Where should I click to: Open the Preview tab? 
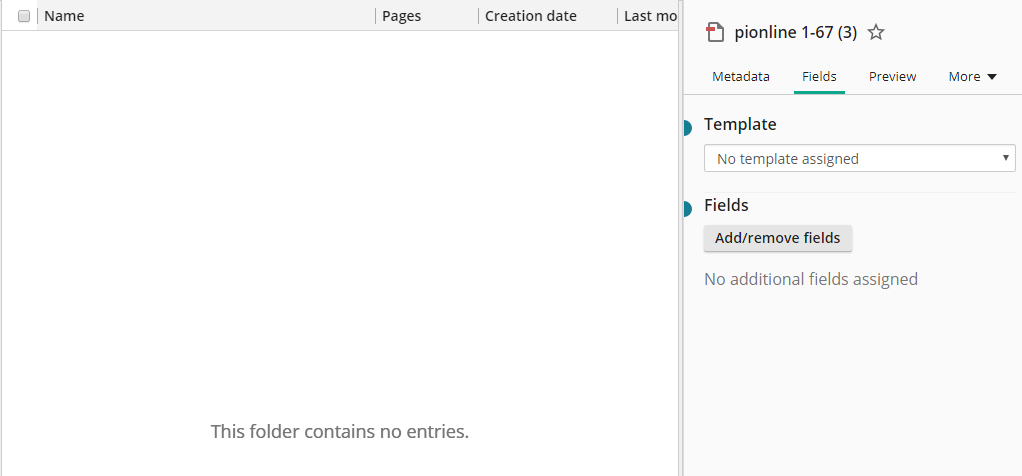click(892, 76)
